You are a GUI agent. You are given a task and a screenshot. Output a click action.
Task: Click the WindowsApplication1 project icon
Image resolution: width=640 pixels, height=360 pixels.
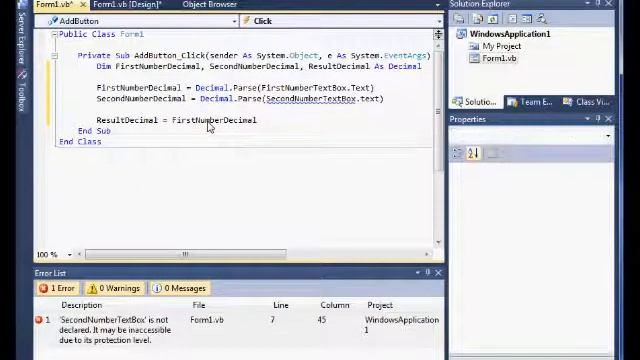pos(461,34)
